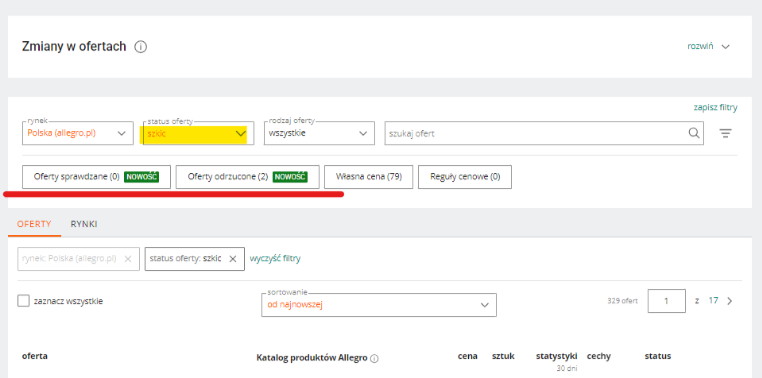Click the info icon beside Katalog produktów Allegro
The height and width of the screenshot is (378, 762).
coord(374,359)
